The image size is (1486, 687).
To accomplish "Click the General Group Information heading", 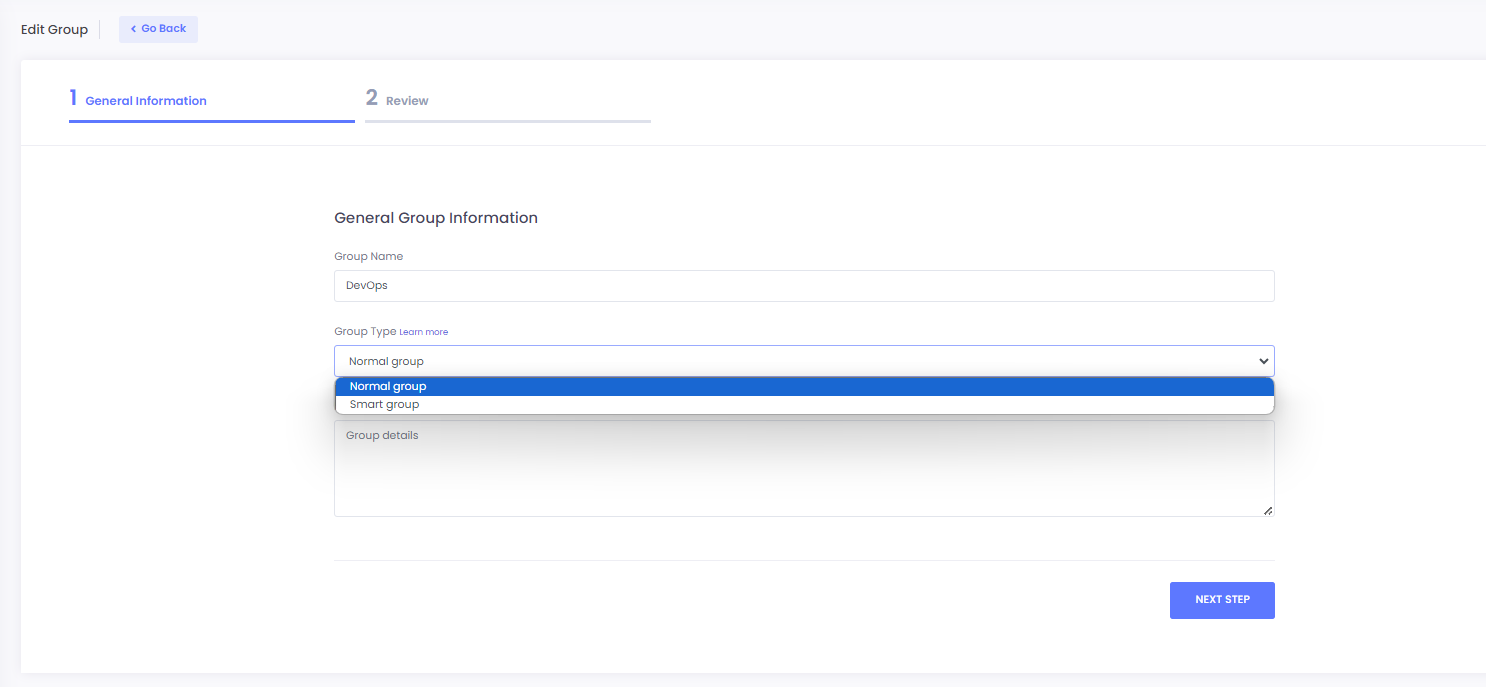I will 435,218.
